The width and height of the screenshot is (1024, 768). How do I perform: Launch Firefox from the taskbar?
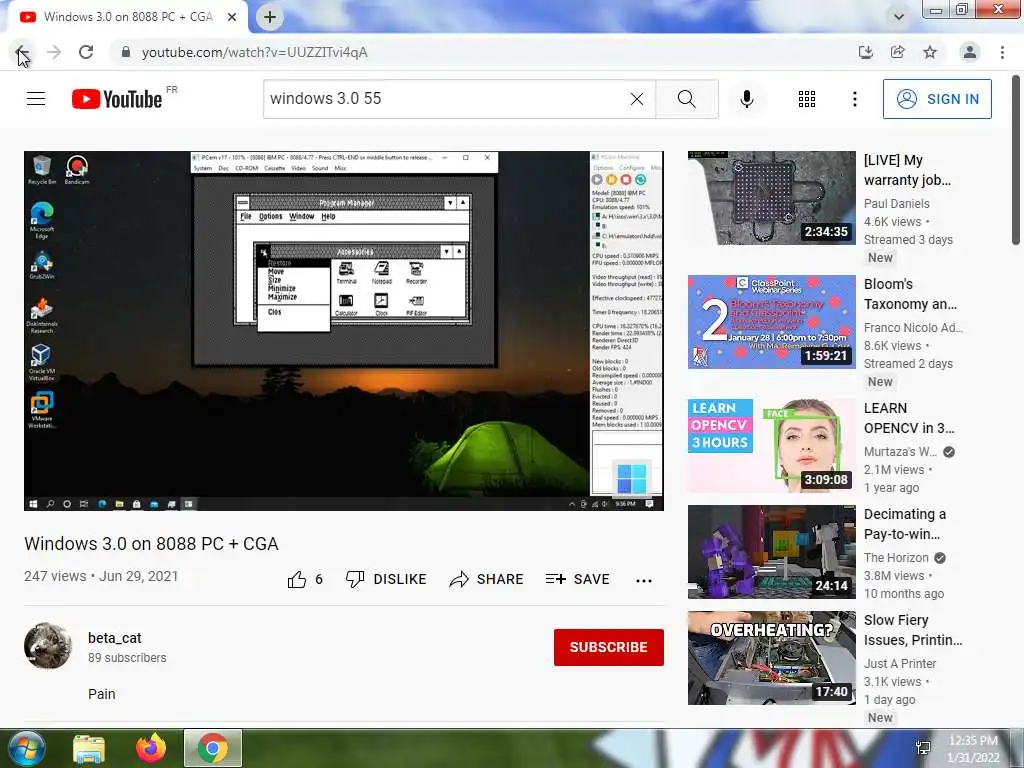(x=151, y=748)
